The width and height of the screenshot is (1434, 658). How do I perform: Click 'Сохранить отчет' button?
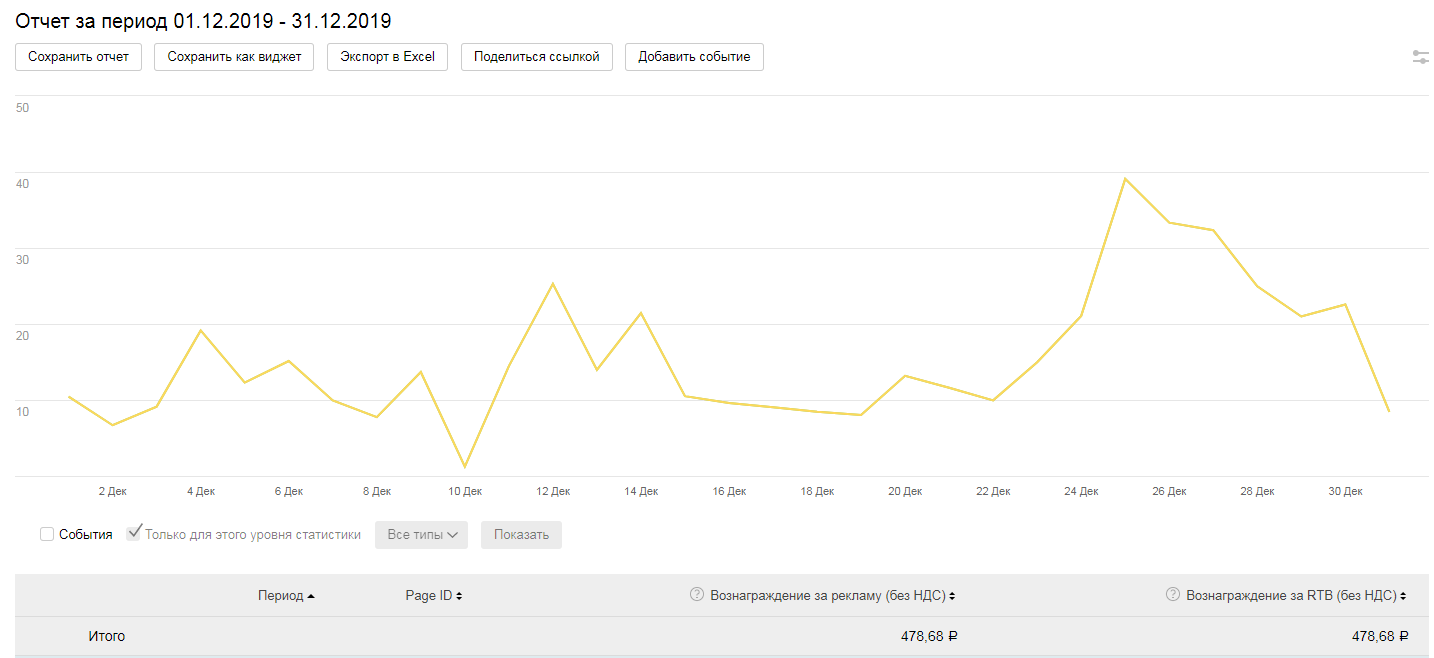coord(78,57)
